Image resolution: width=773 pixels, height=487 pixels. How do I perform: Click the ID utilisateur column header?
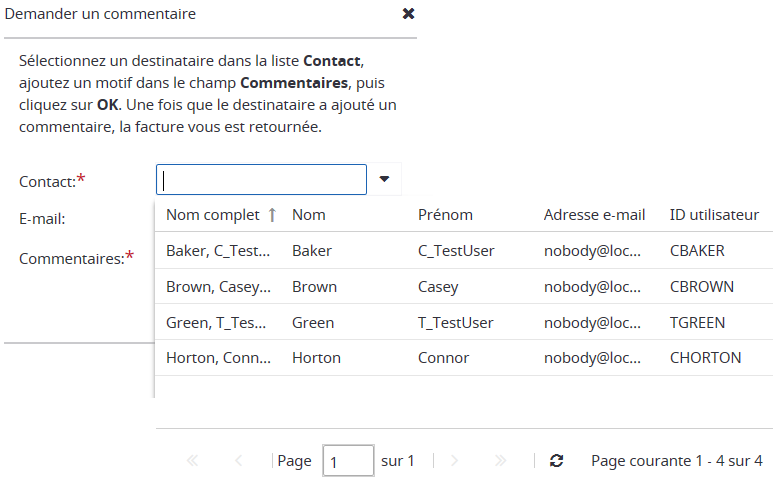[714, 215]
